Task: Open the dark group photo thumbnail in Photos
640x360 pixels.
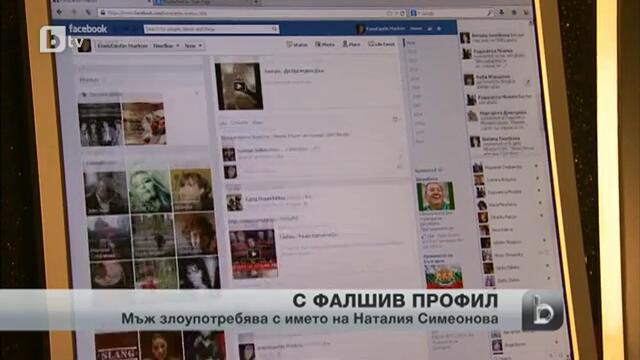Action: (100, 124)
